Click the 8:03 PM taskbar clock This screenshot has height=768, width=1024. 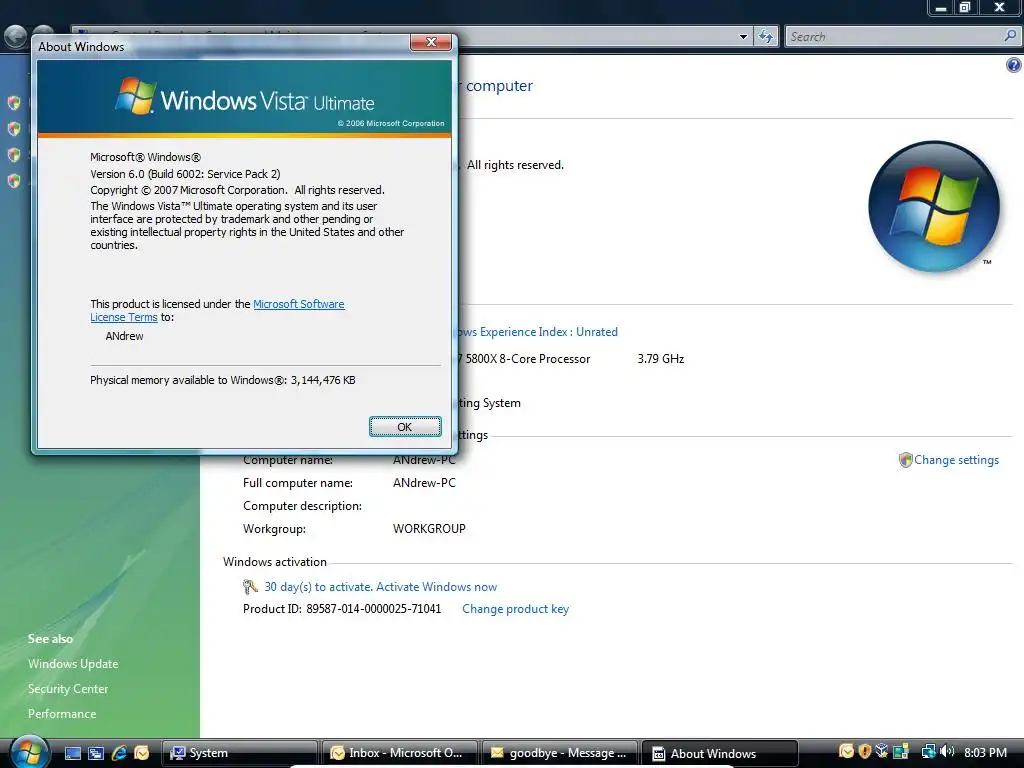point(985,752)
